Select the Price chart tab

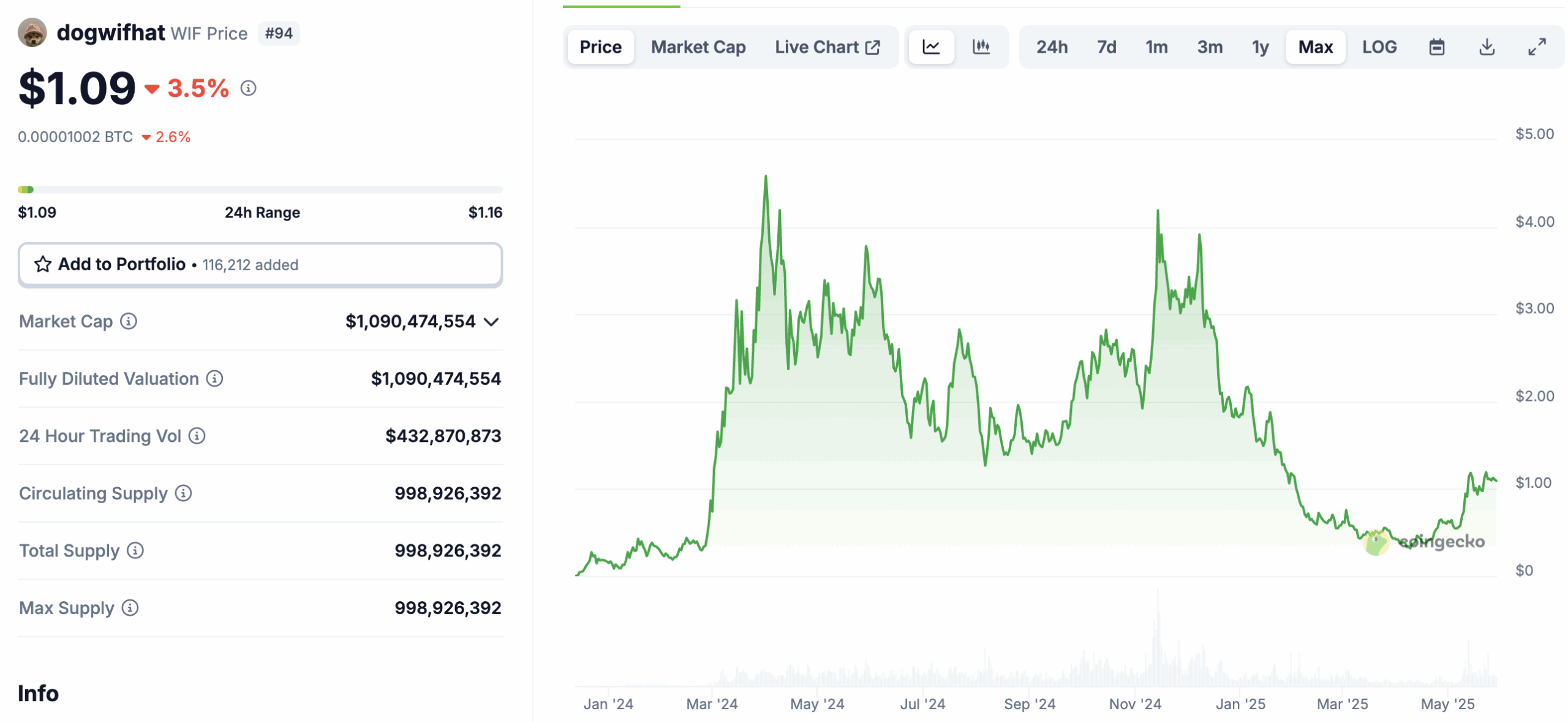(600, 47)
